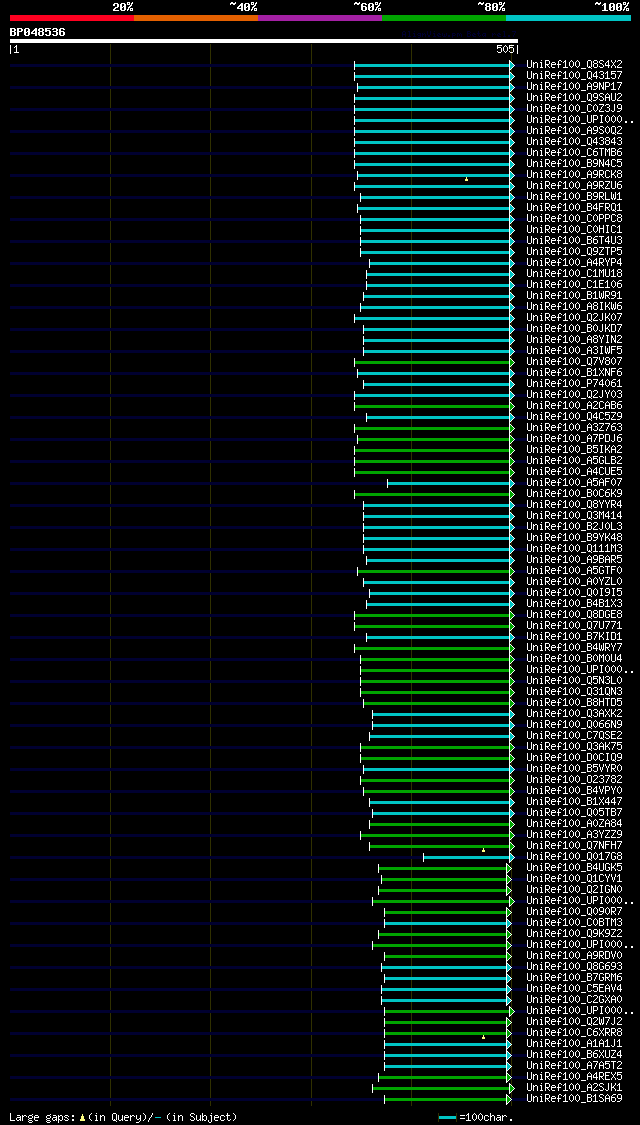Open hit UniRef100_A9S0Q2
This screenshot has width=640, height=1125.
[x=574, y=130]
